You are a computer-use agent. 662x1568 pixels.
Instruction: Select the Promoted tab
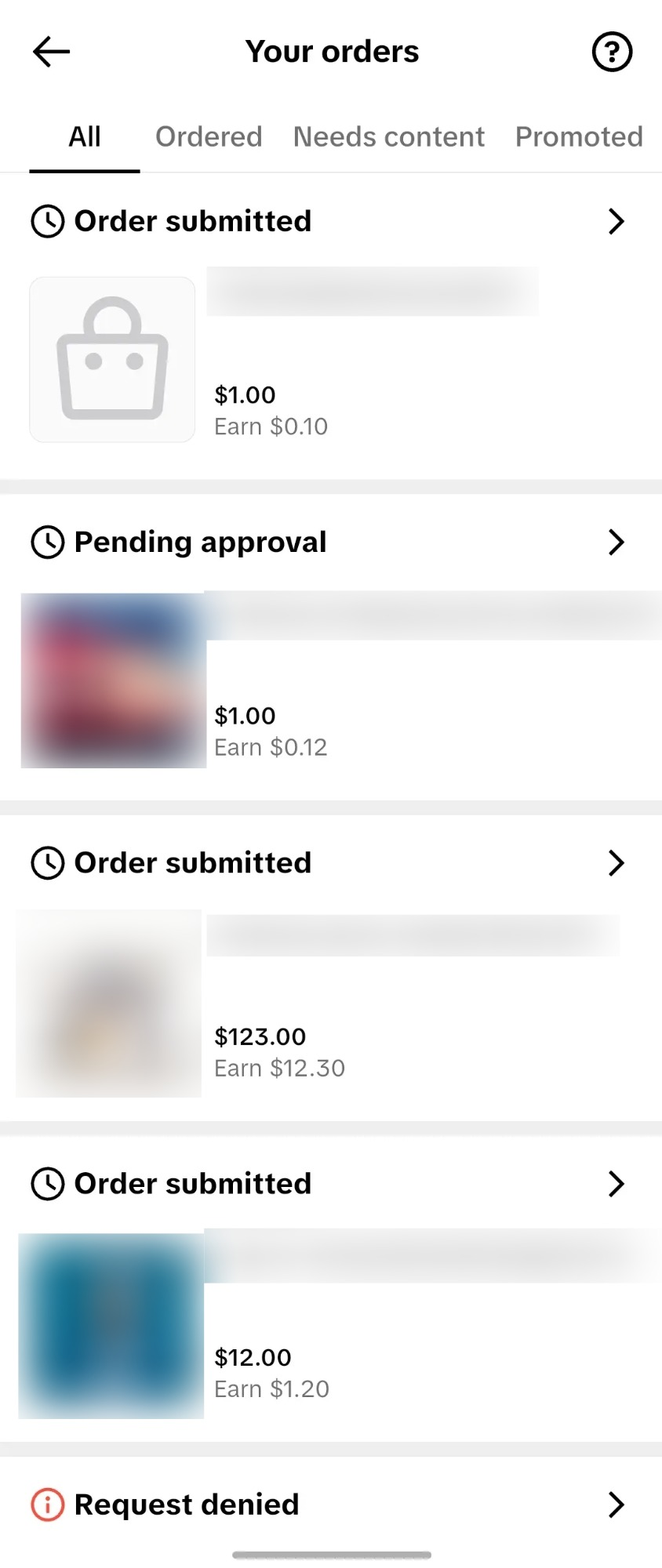tap(579, 137)
